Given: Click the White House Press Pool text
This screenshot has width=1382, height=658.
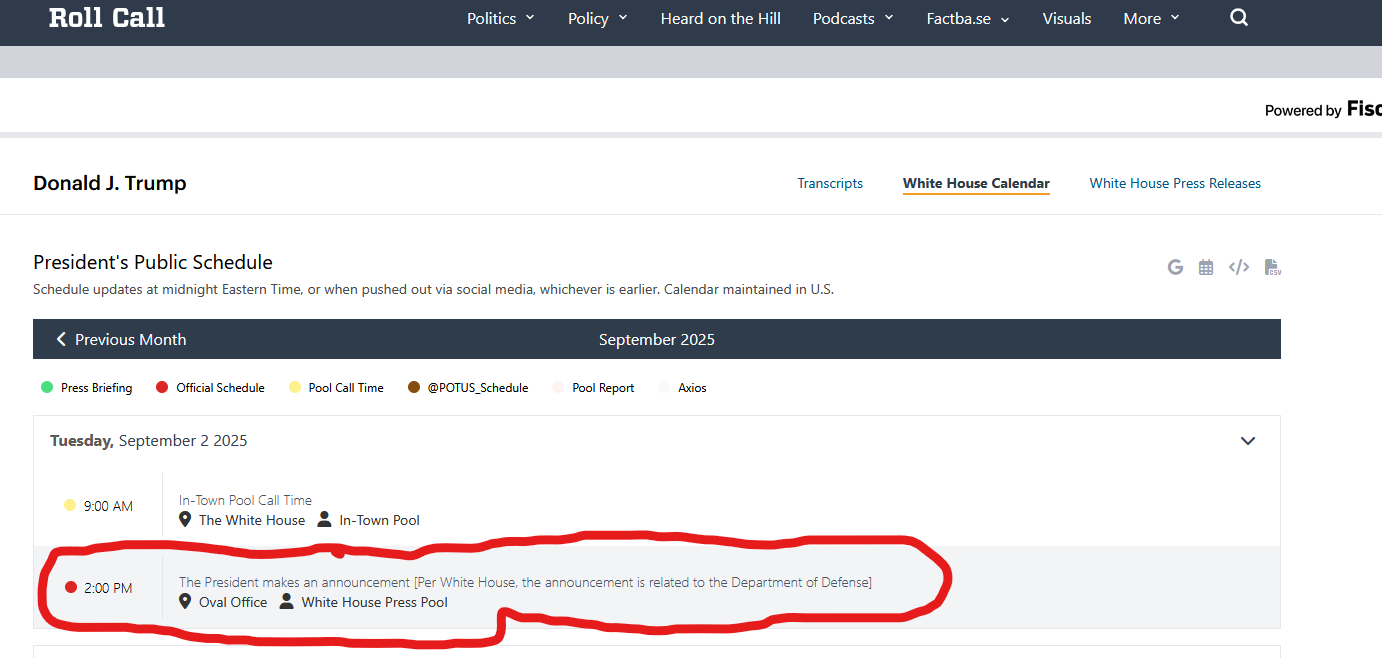Looking at the screenshot, I should pos(375,602).
